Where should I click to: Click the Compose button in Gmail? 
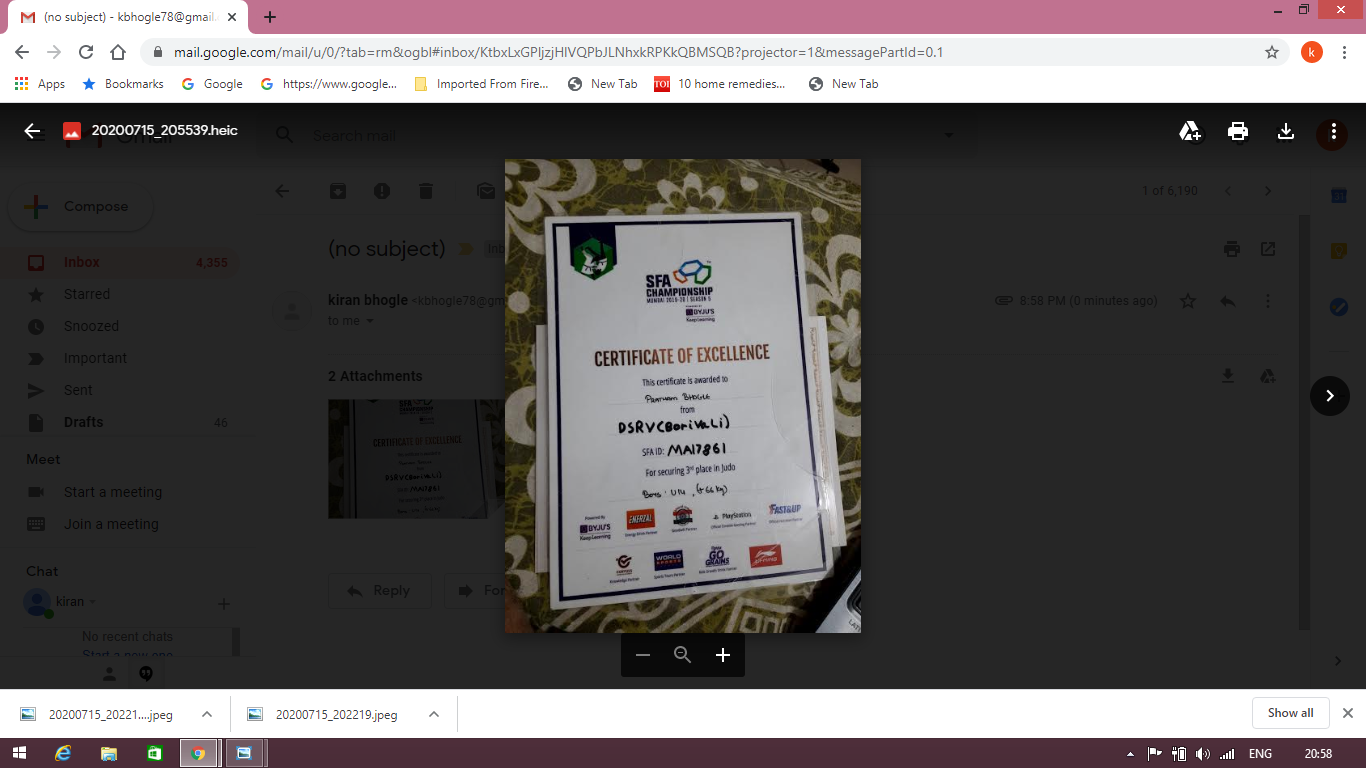tap(82, 207)
